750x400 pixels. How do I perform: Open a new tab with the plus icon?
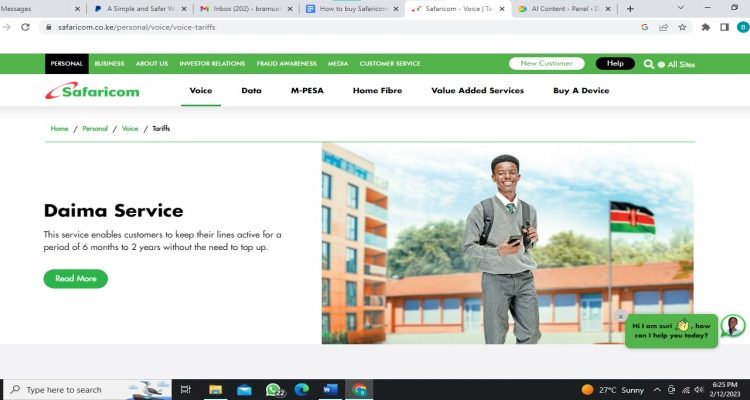(x=630, y=9)
